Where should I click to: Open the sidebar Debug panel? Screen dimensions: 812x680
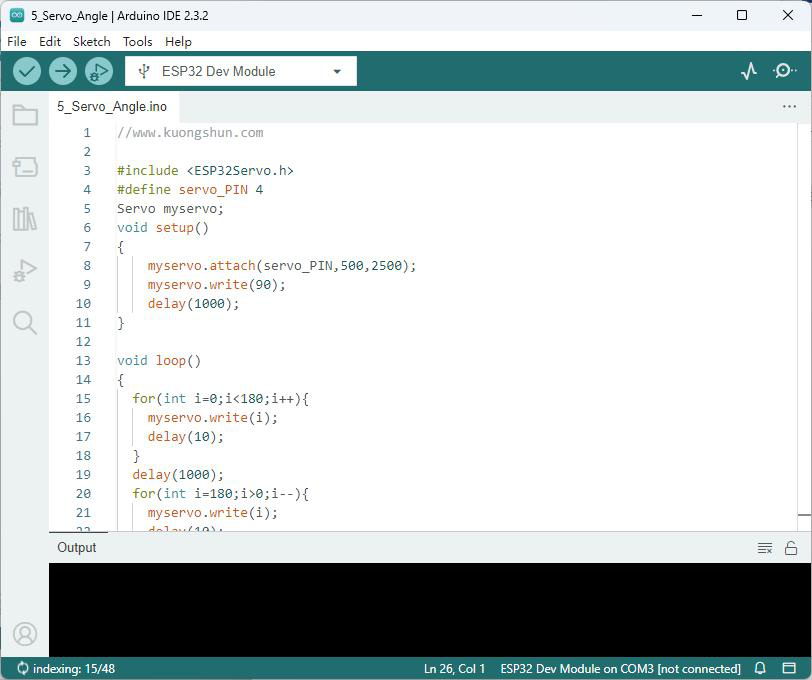tap(25, 270)
